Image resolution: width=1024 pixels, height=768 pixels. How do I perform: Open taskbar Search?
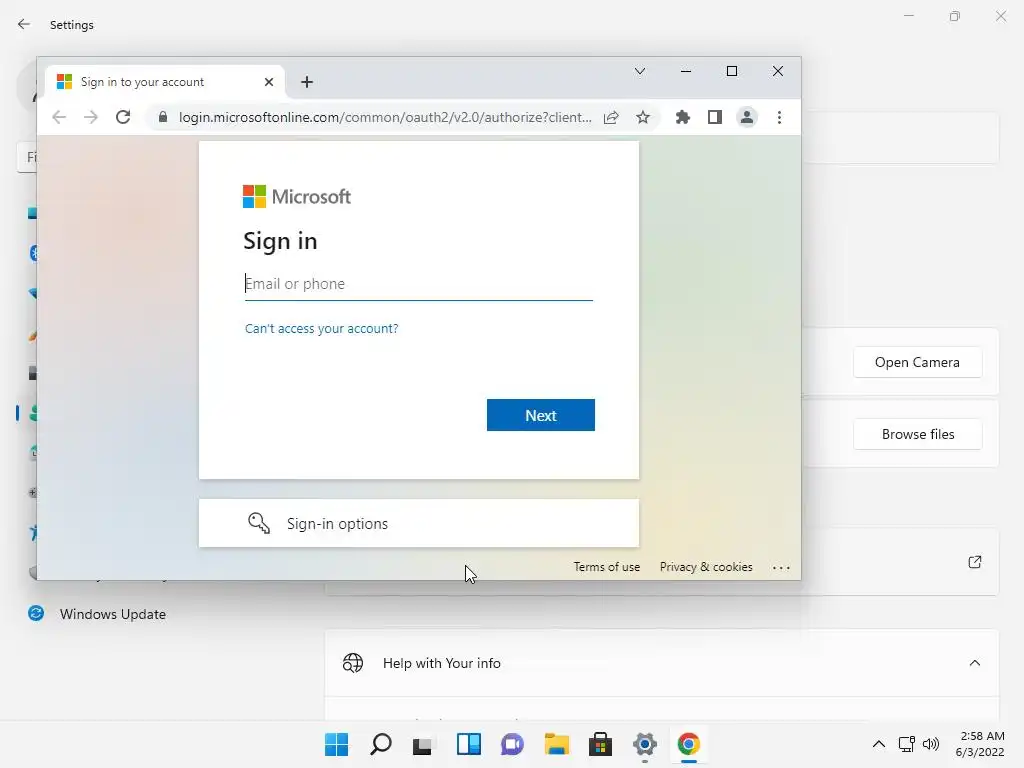(x=381, y=744)
